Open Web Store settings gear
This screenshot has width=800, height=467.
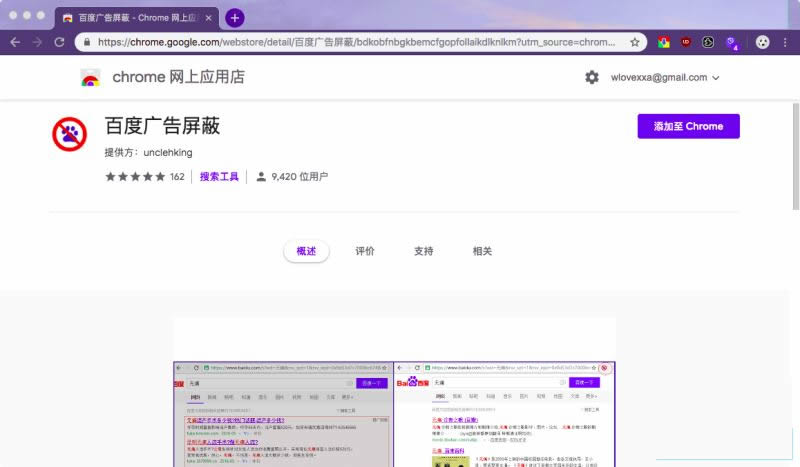tap(591, 78)
